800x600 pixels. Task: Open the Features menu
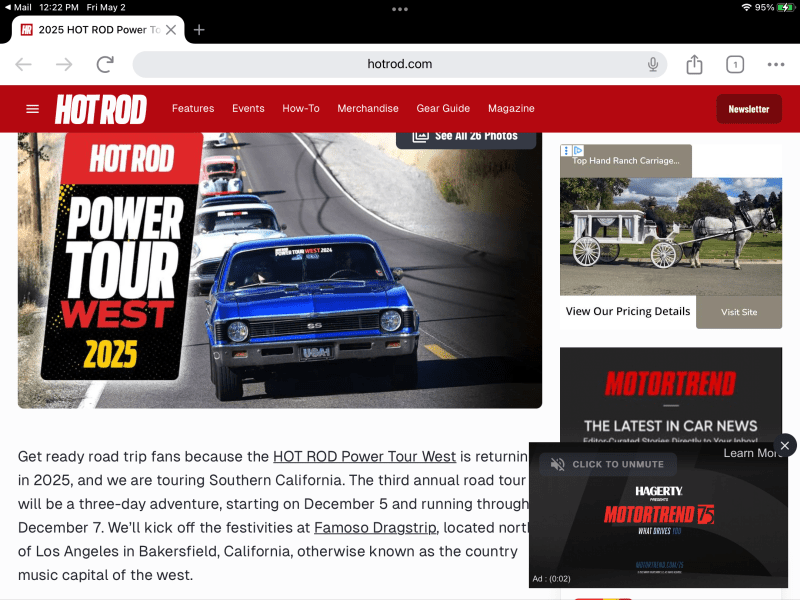[x=193, y=108]
